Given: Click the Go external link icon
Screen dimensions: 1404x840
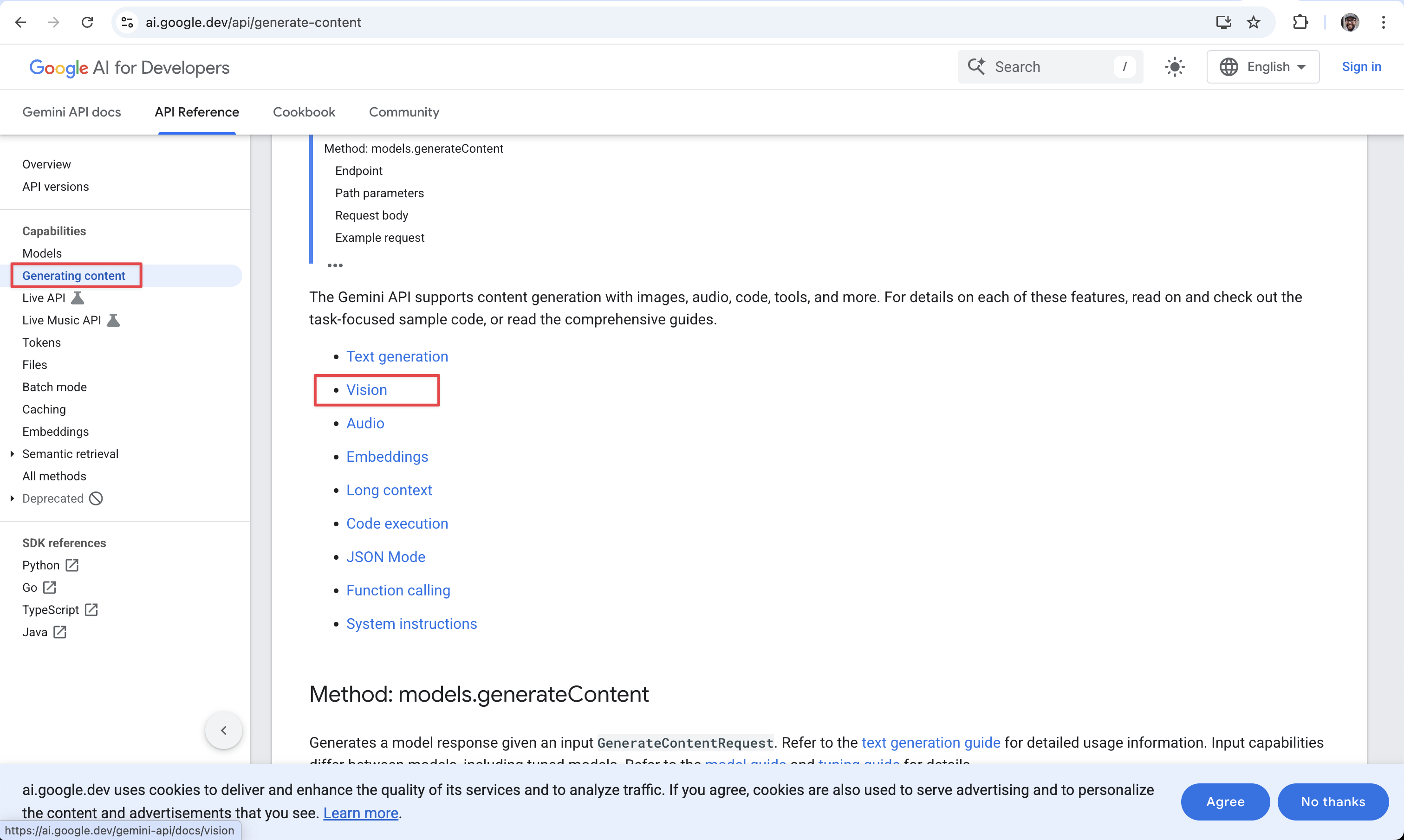Looking at the screenshot, I should click(50, 588).
